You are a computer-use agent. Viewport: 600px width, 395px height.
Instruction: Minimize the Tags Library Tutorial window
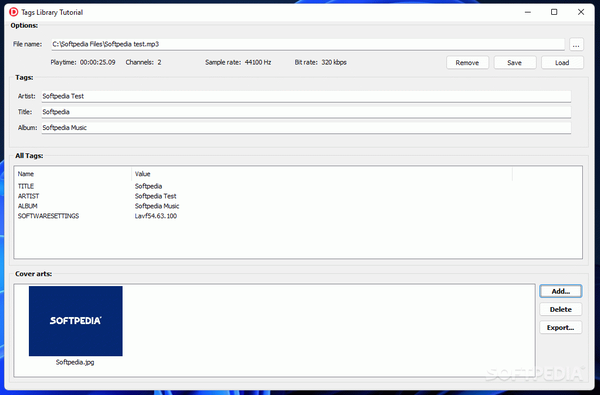click(x=528, y=12)
